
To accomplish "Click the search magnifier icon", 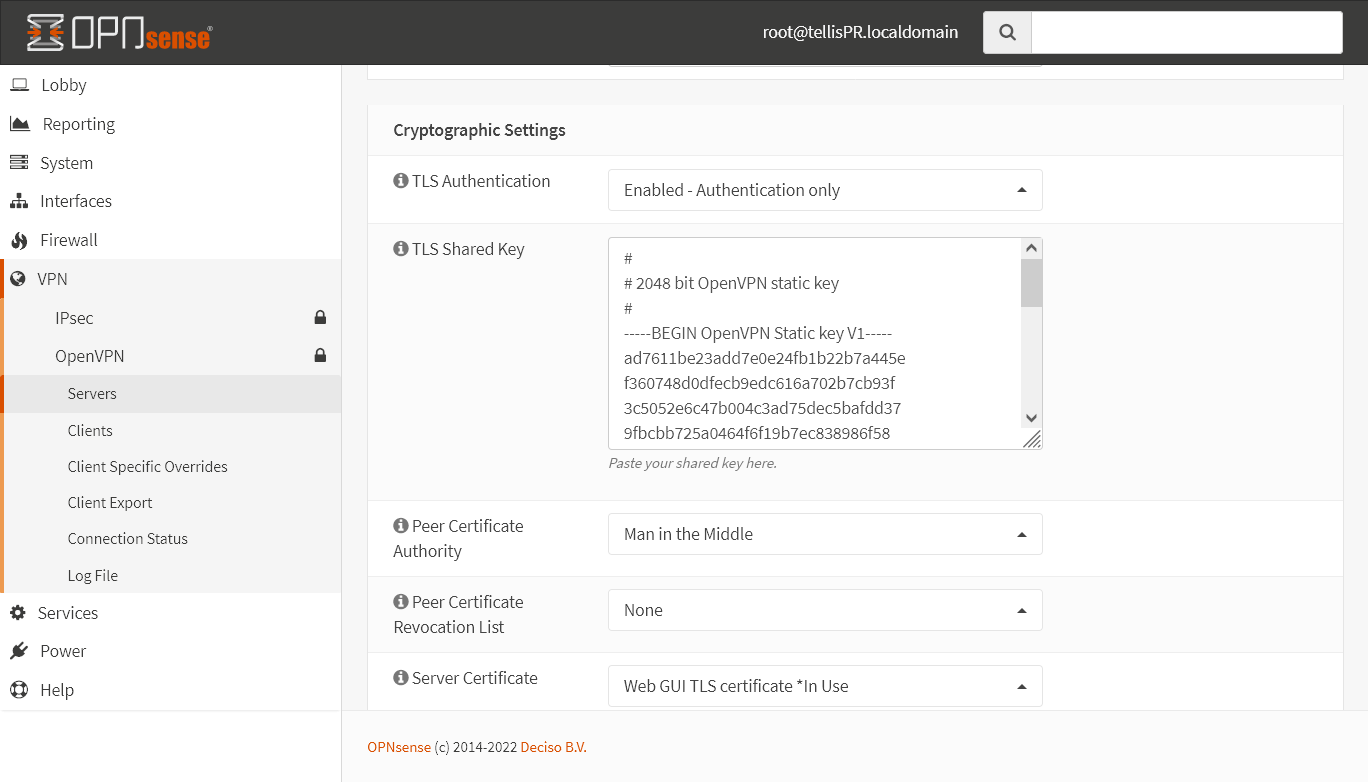I will click(1006, 31).
